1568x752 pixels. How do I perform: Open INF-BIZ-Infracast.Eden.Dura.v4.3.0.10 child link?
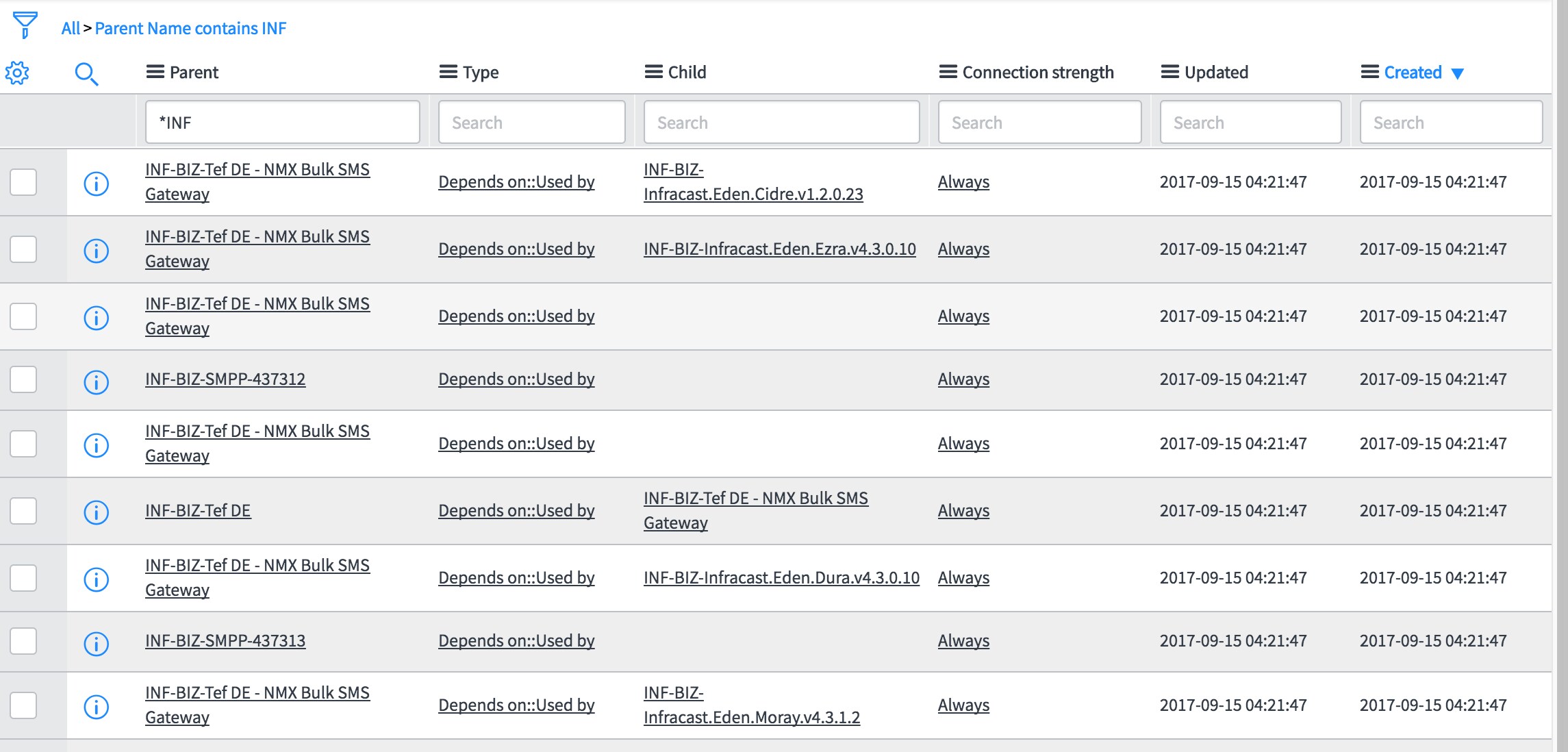pos(781,577)
